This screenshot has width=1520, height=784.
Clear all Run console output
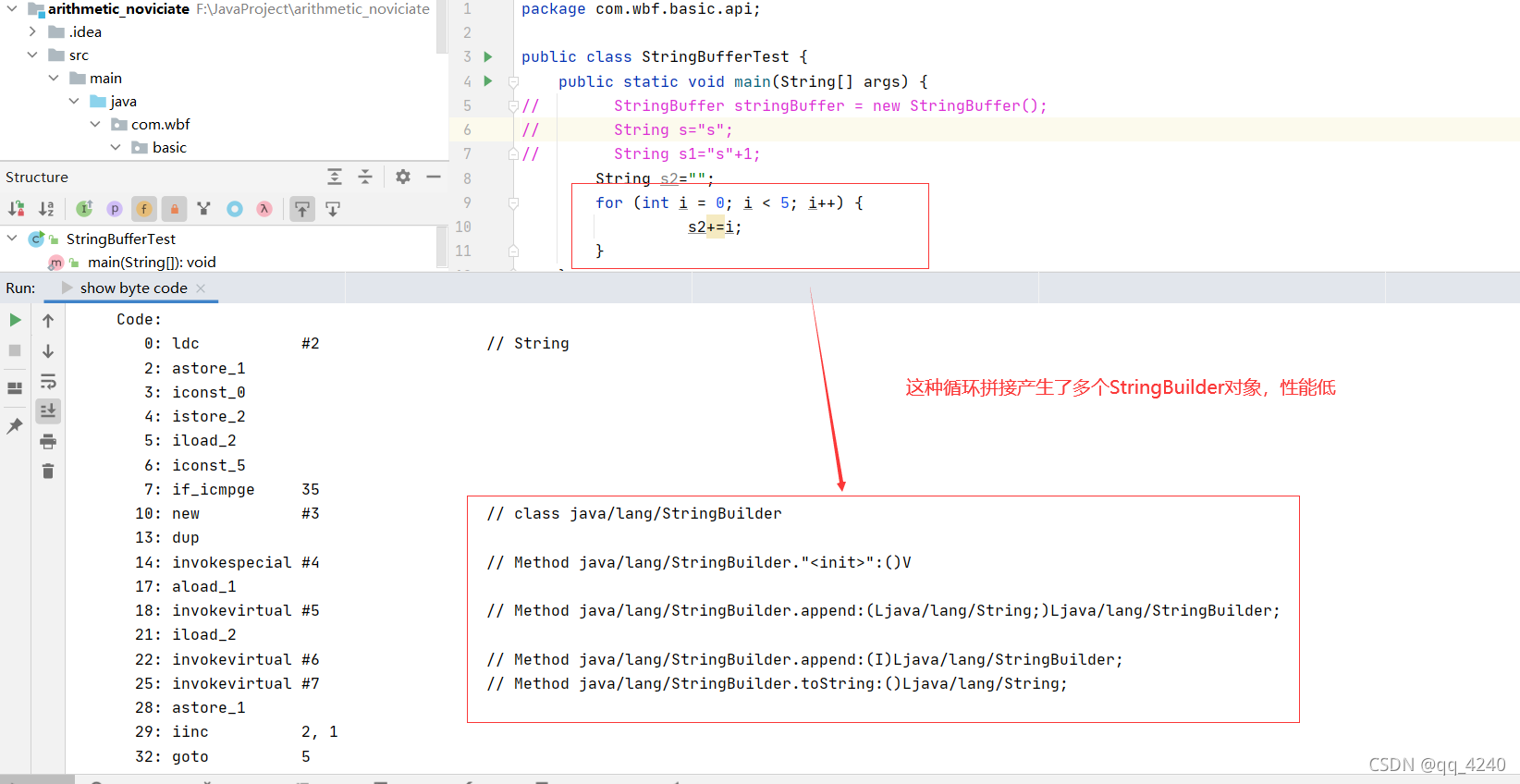pyautogui.click(x=48, y=472)
